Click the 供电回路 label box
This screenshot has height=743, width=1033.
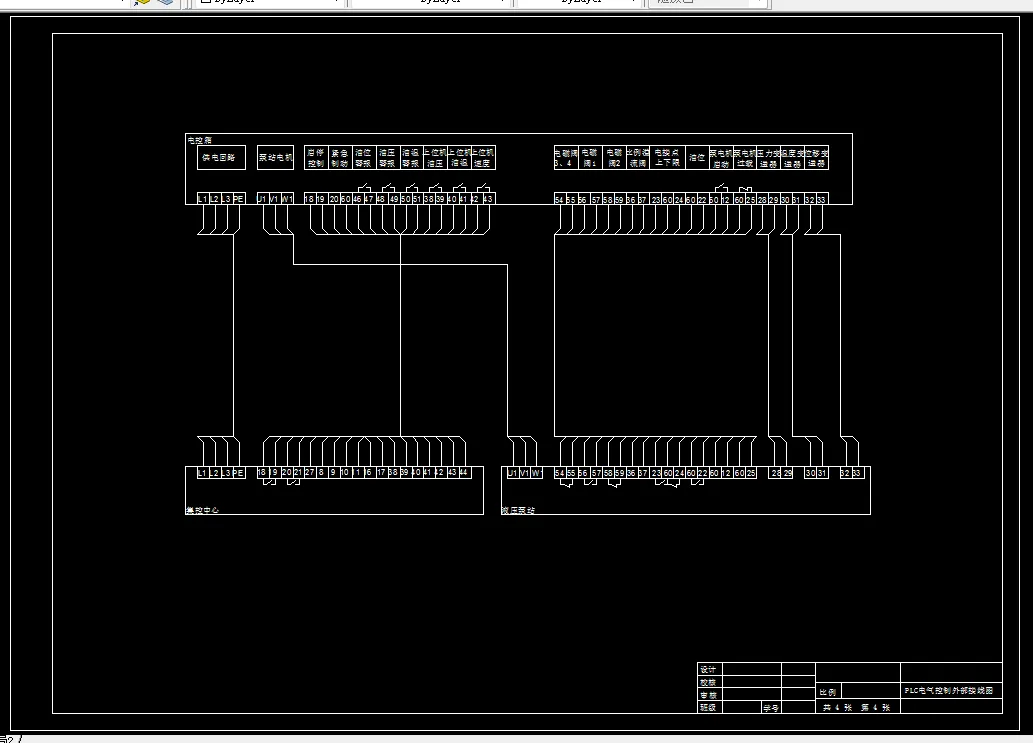pos(221,157)
